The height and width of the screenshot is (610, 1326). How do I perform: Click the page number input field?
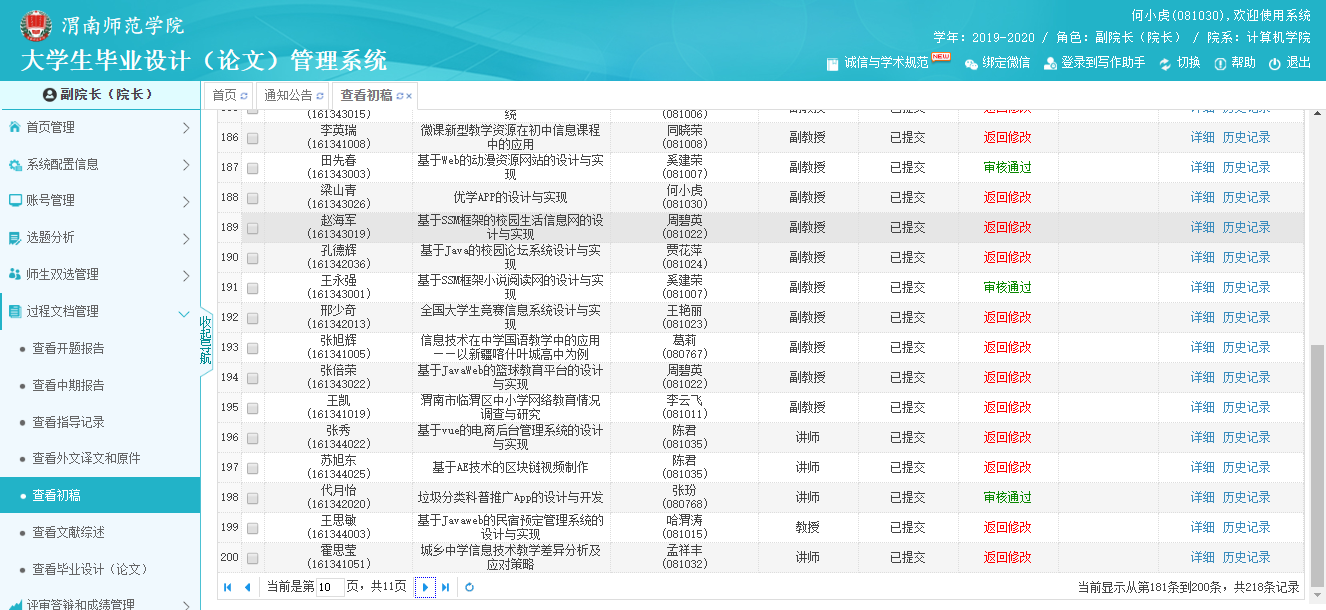[329, 587]
